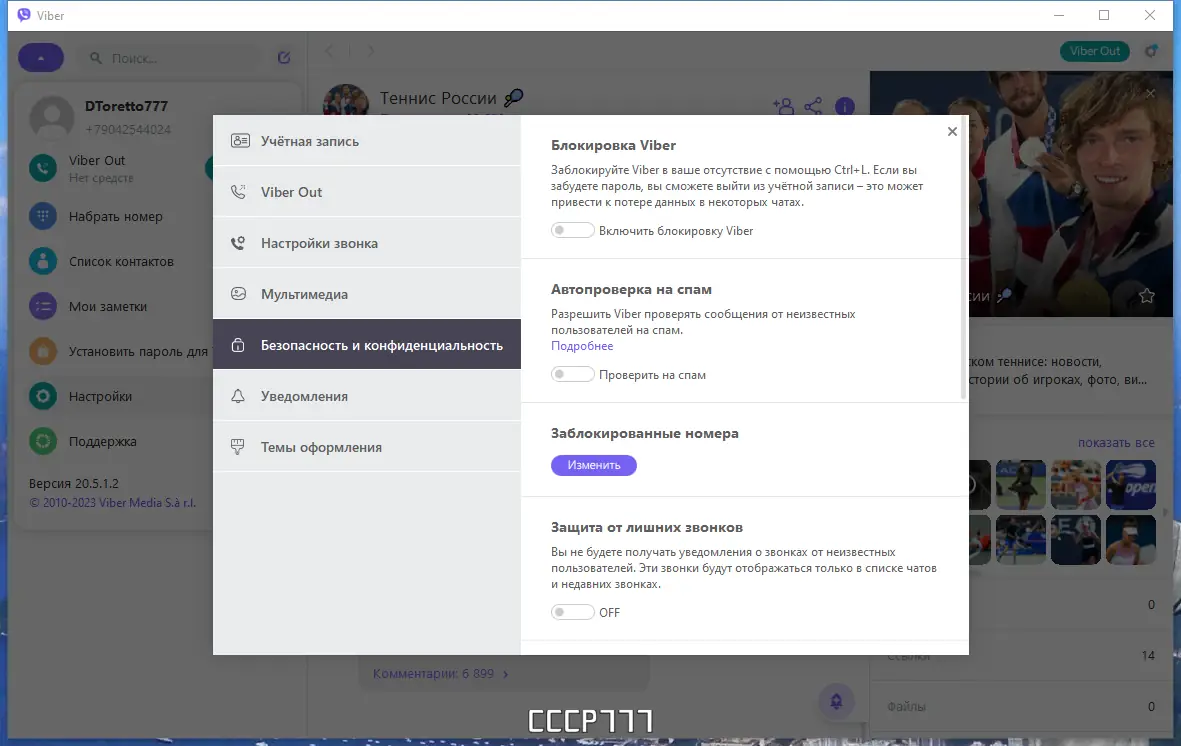Click Теннис России channel avatar
Image resolution: width=1181 pixels, height=746 pixels.
point(346,100)
